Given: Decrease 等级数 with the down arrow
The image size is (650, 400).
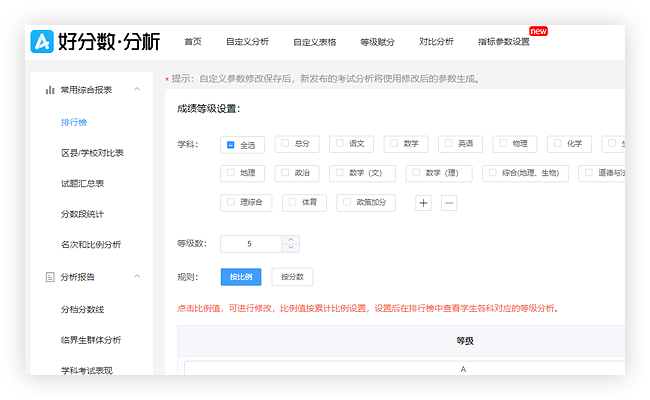Looking at the screenshot, I should click(290, 248).
